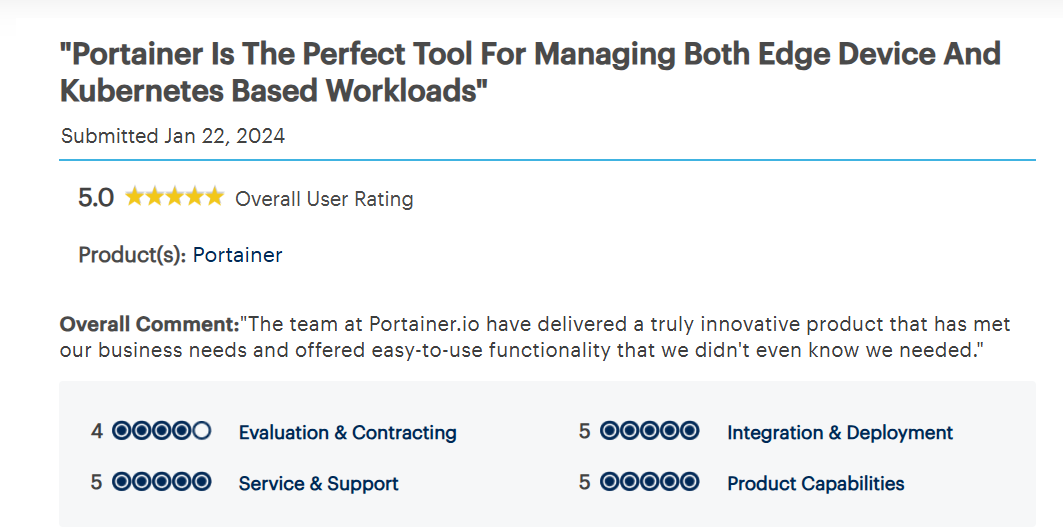Click the Service & Support rating circles
The image size is (1063, 528).
[x=161, y=482]
